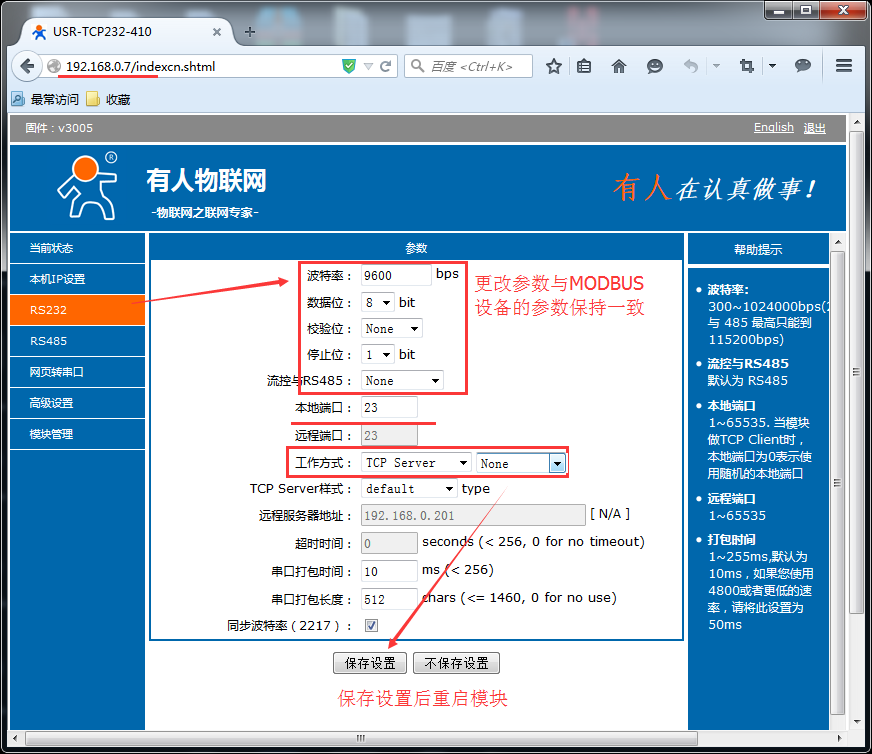Open dropdown next to crop tool
The image size is (872, 754).
(x=772, y=66)
